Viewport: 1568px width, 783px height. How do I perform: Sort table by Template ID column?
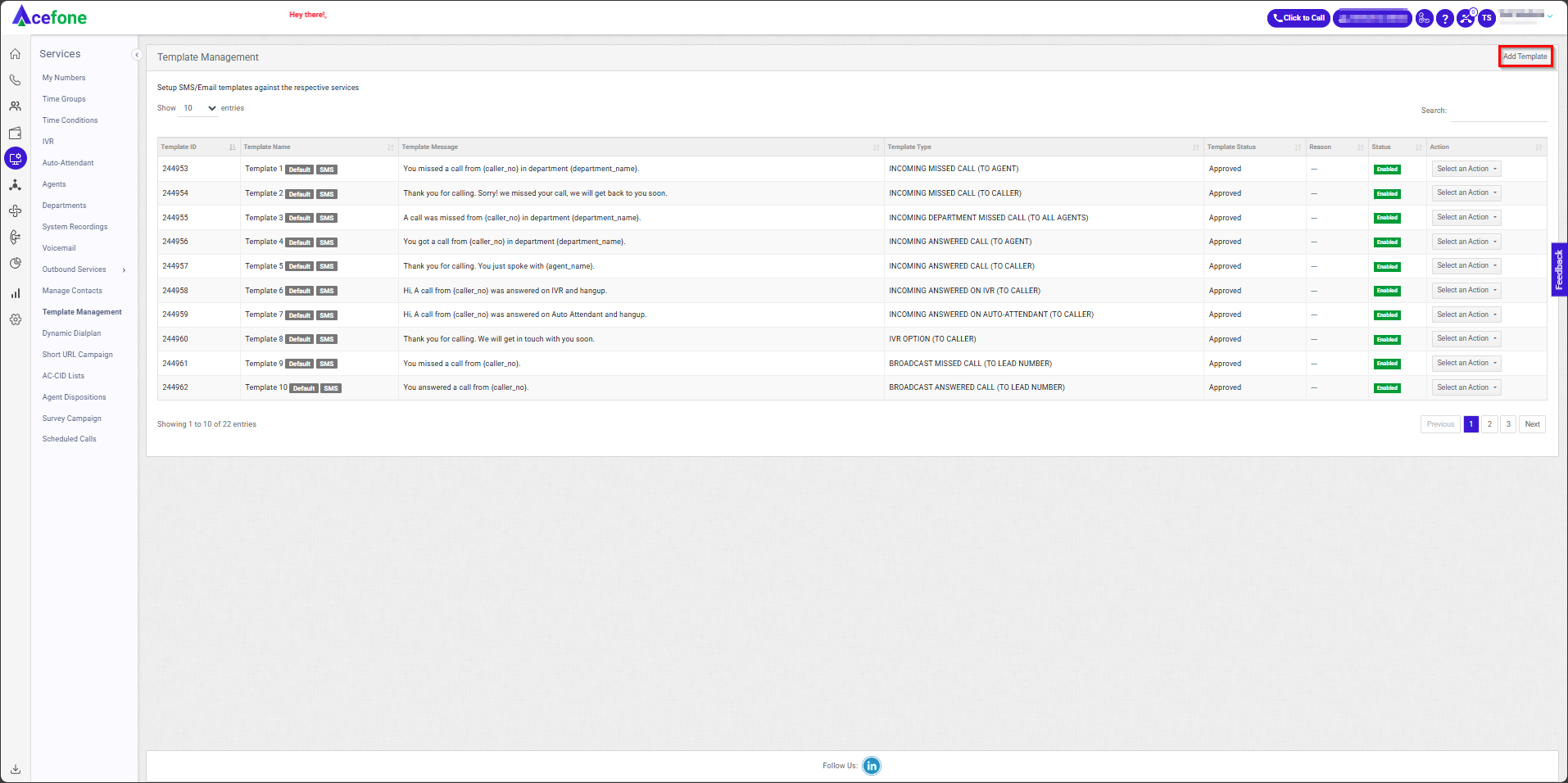[x=197, y=147]
